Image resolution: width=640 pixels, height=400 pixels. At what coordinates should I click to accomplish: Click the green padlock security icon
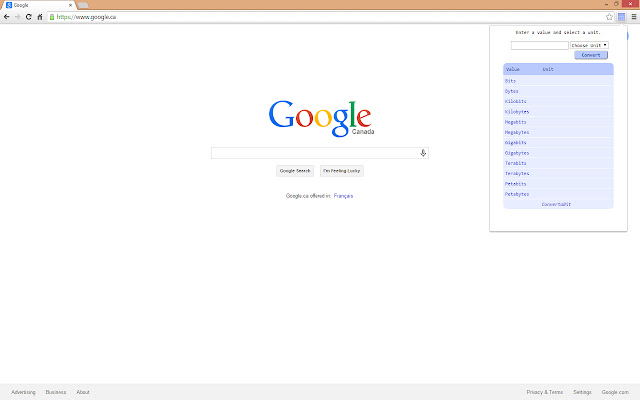coord(52,17)
